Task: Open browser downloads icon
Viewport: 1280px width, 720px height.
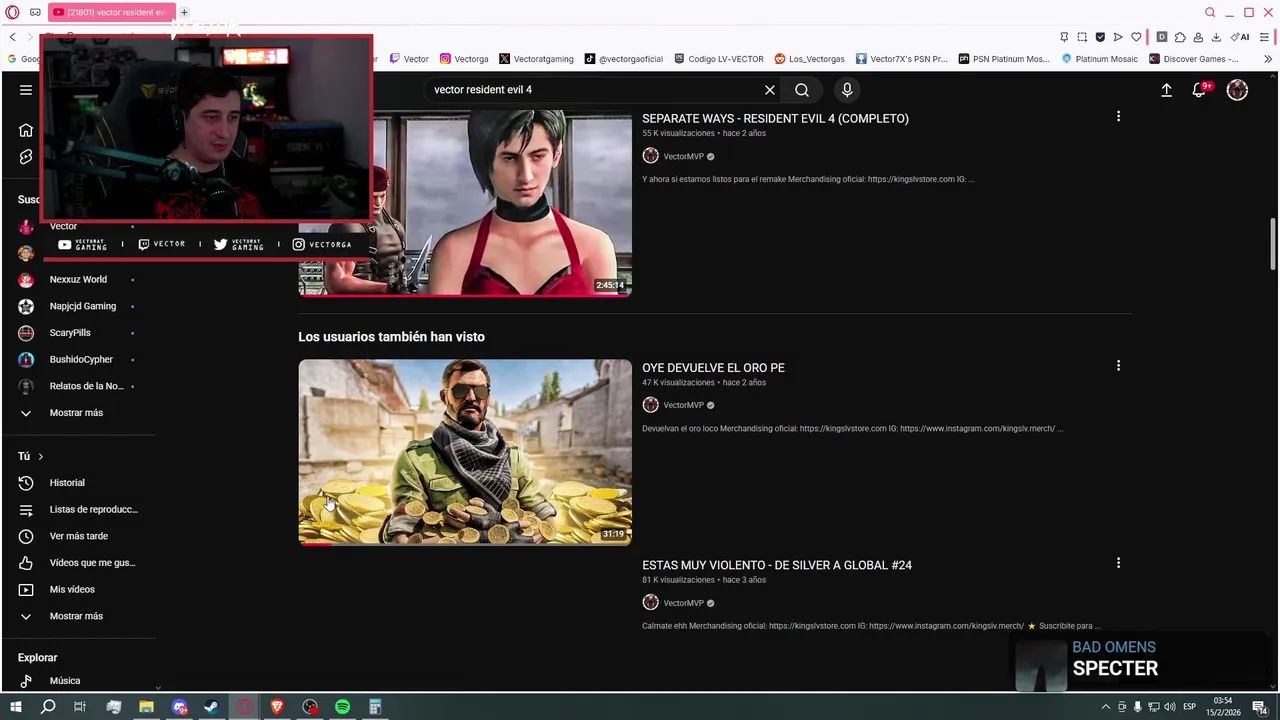Action: (1216, 37)
